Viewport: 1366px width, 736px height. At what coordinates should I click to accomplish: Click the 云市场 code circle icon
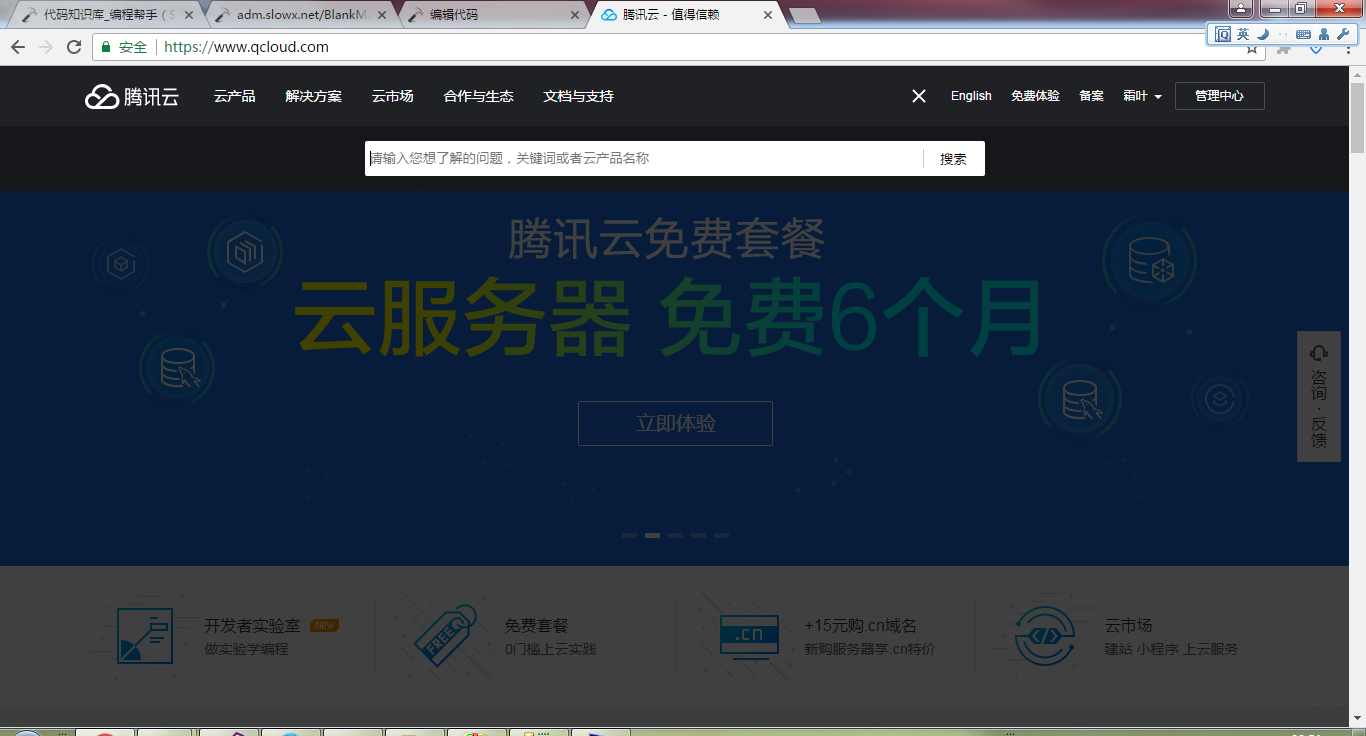click(x=1045, y=635)
